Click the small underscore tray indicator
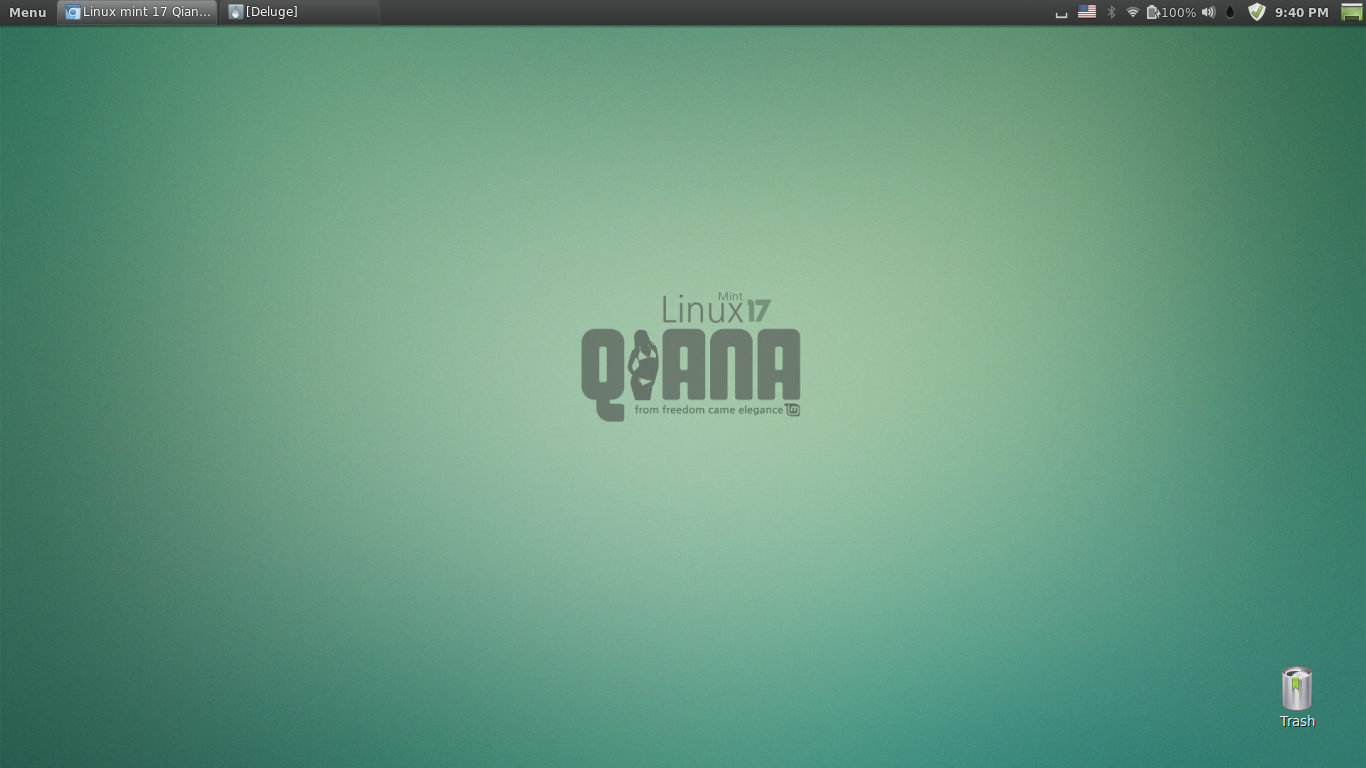Screen dimensions: 1366x768 coord(1062,15)
